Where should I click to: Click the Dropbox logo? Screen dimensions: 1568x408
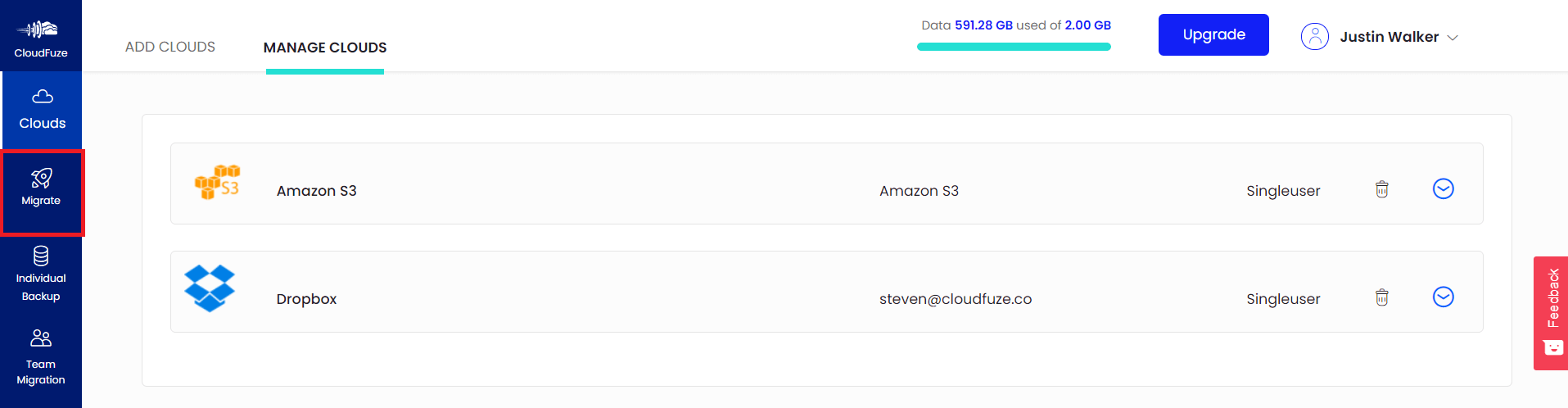210,288
